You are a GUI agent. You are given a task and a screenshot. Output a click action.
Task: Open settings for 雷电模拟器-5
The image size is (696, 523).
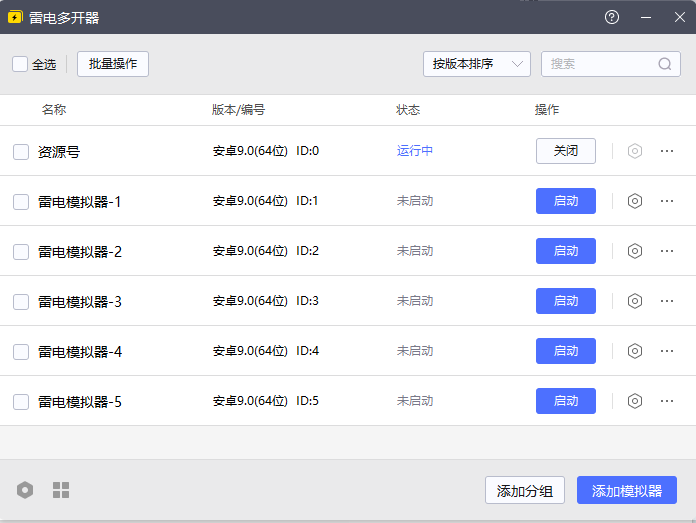click(x=634, y=401)
